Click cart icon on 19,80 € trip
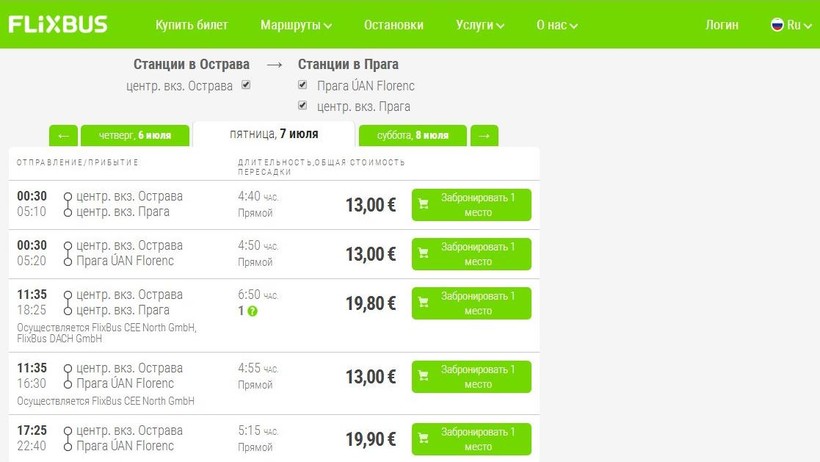The width and height of the screenshot is (820, 462). click(x=423, y=303)
